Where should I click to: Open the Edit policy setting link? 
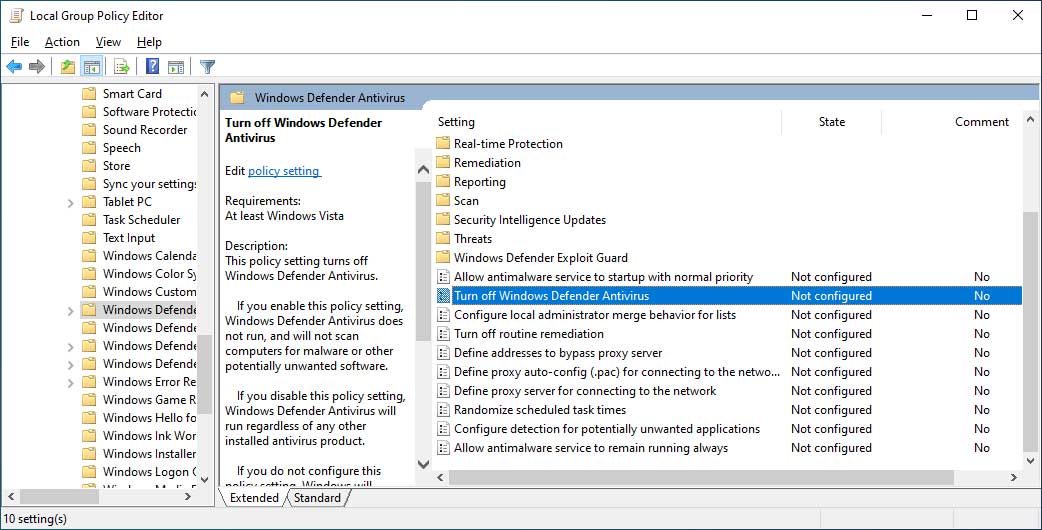point(284,171)
